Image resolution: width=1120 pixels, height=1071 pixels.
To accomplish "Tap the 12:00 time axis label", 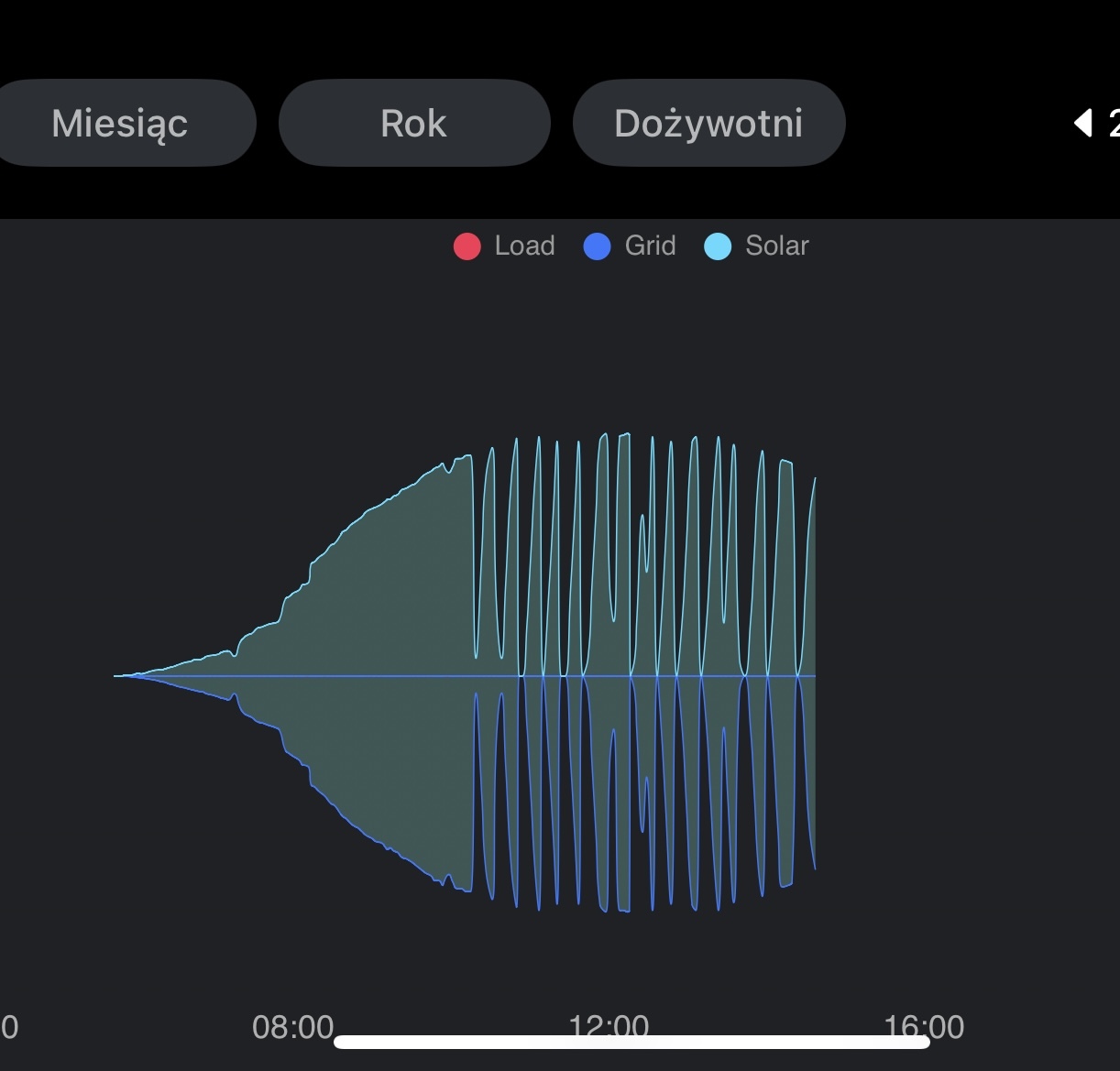I will click(x=609, y=1022).
